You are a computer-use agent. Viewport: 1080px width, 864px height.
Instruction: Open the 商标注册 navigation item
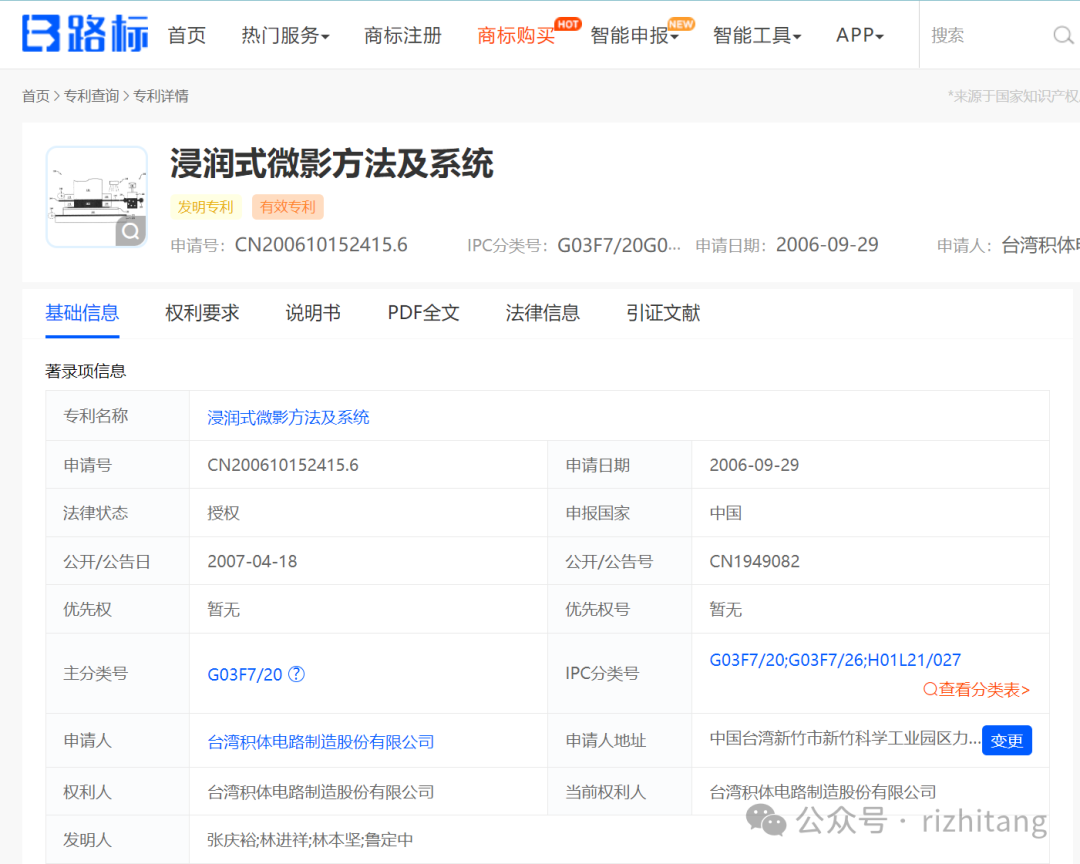[403, 35]
